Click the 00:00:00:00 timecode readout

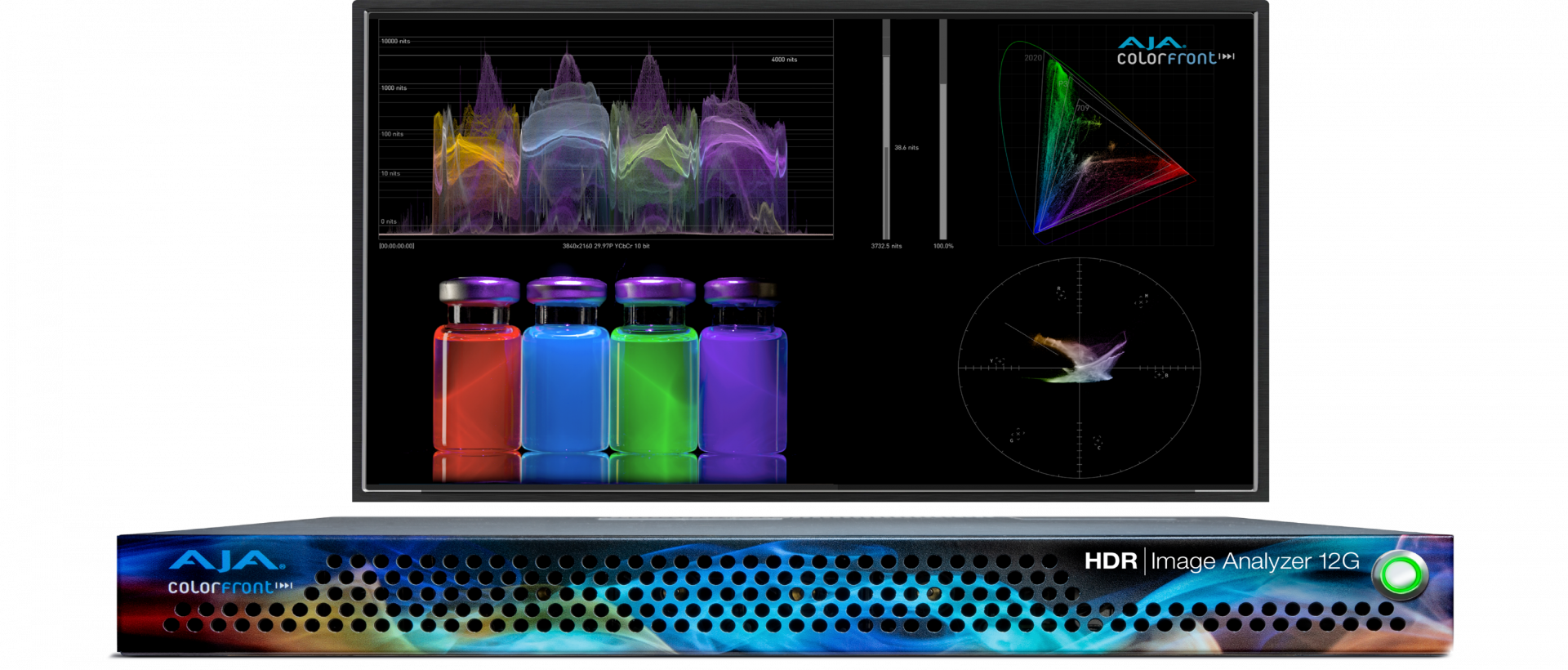(x=396, y=246)
